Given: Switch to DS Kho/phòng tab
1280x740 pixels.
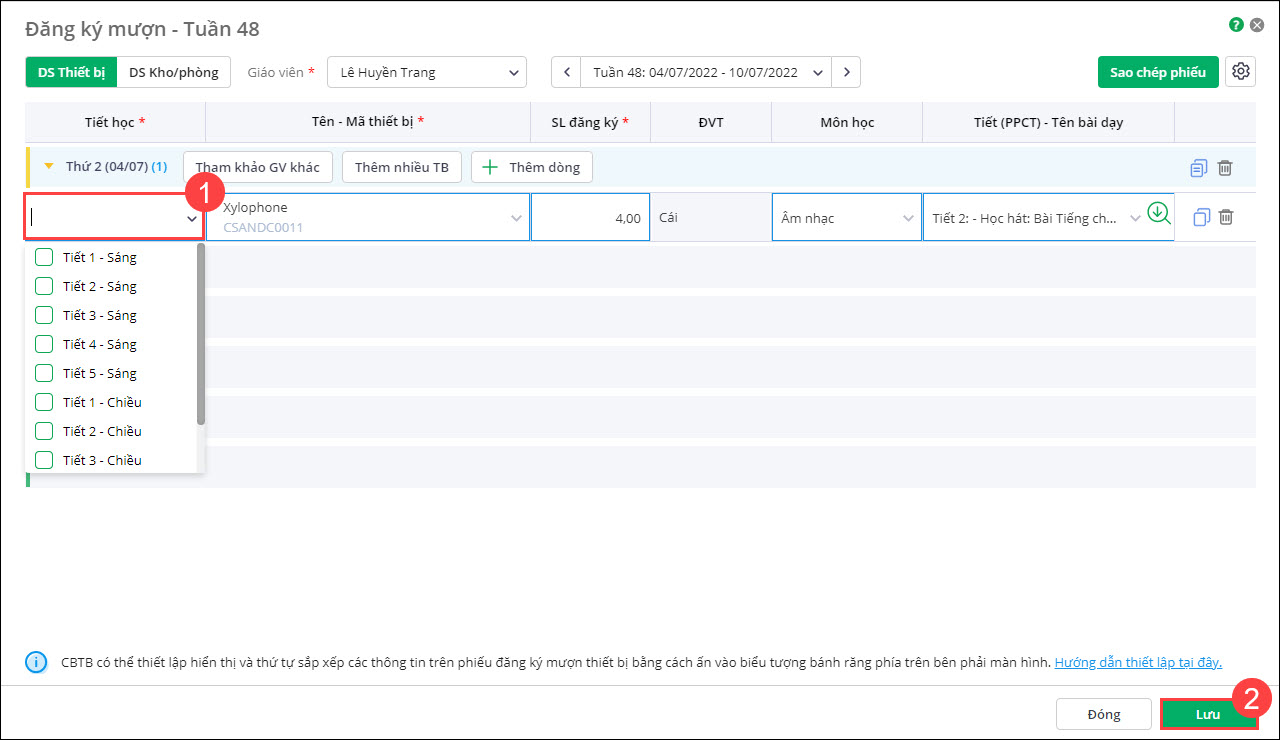Looking at the screenshot, I should click(174, 72).
